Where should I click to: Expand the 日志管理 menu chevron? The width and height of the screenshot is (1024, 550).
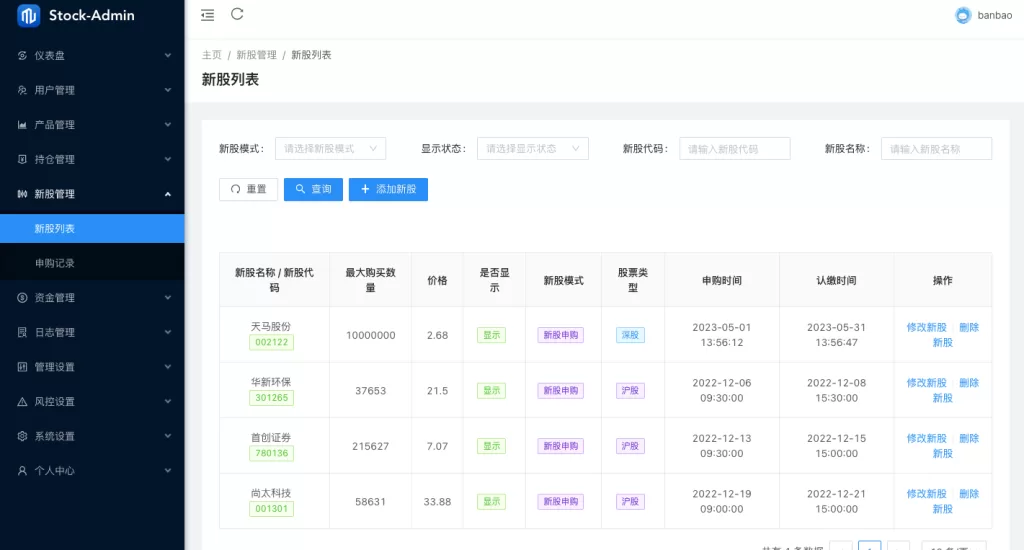168,332
